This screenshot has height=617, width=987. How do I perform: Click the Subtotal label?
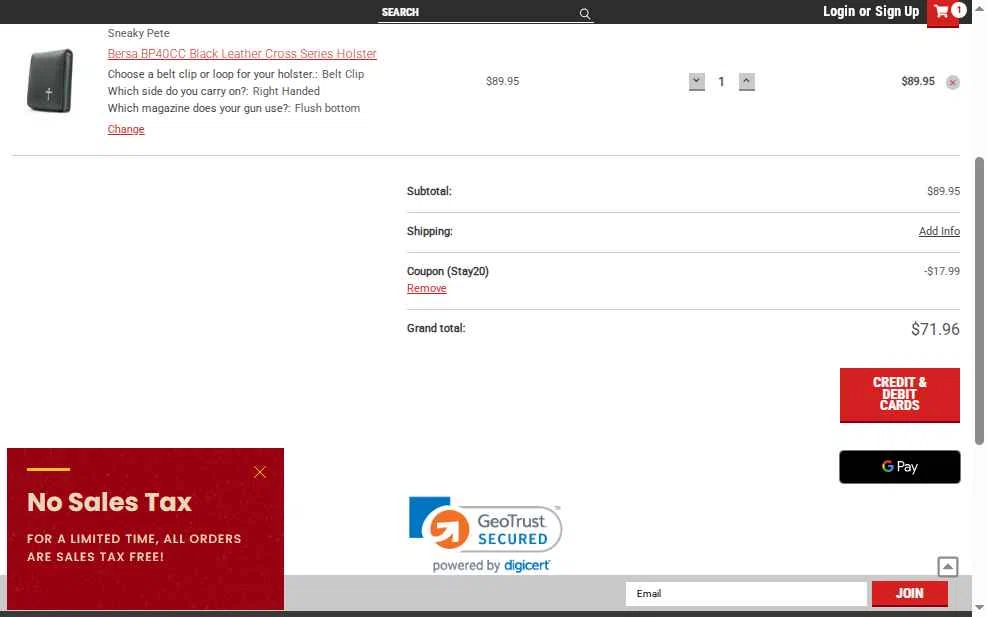point(429,191)
